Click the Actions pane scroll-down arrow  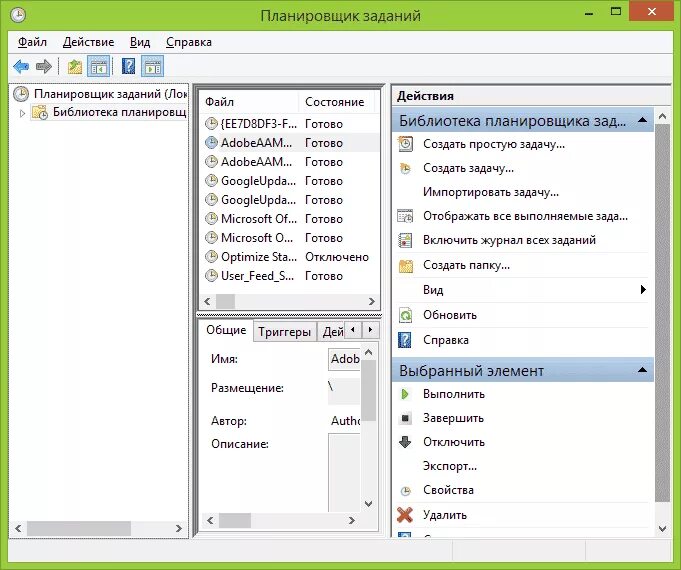coord(662,529)
